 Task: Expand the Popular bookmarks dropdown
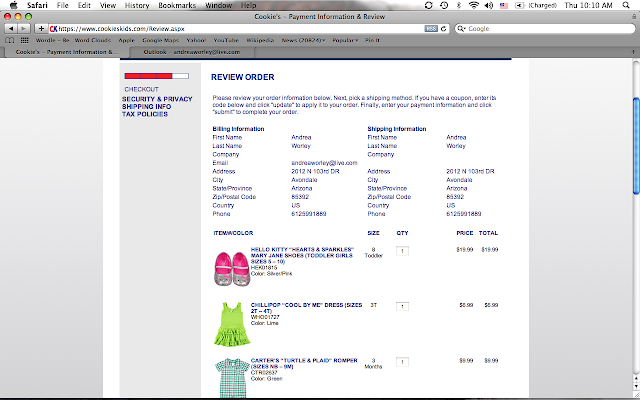click(345, 40)
